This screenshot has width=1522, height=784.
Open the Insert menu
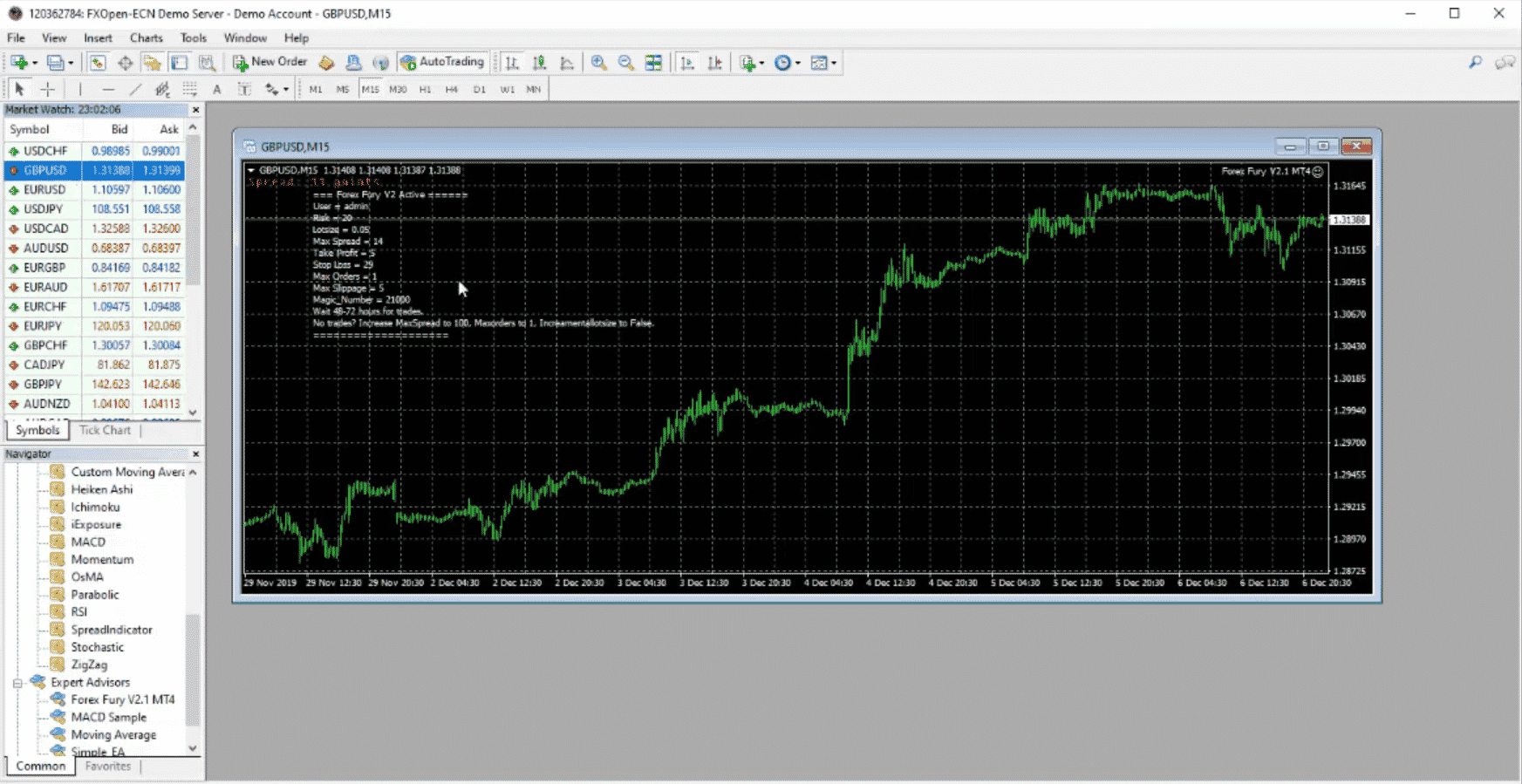[x=98, y=37]
